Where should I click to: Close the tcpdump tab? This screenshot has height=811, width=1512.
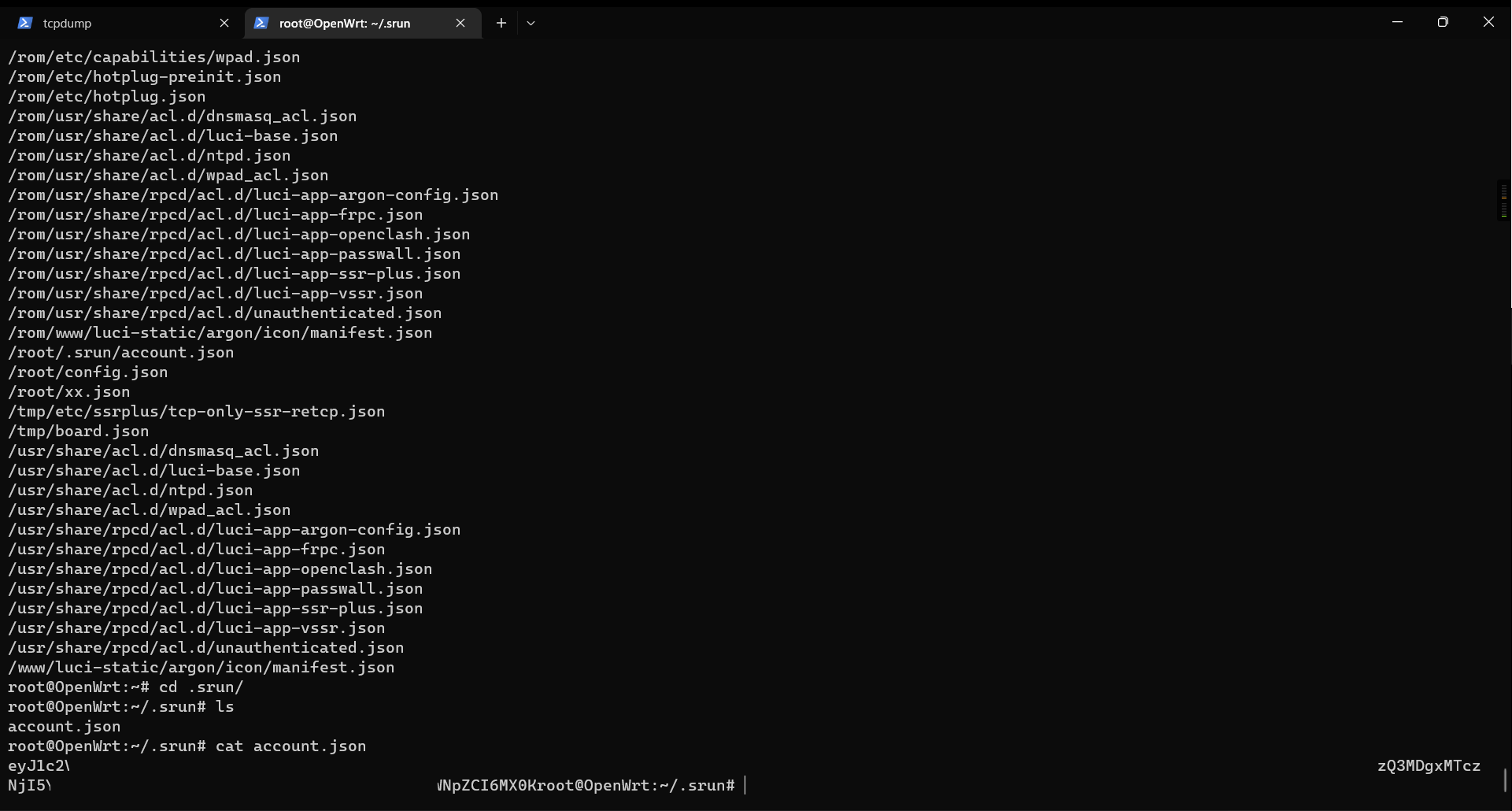click(224, 23)
